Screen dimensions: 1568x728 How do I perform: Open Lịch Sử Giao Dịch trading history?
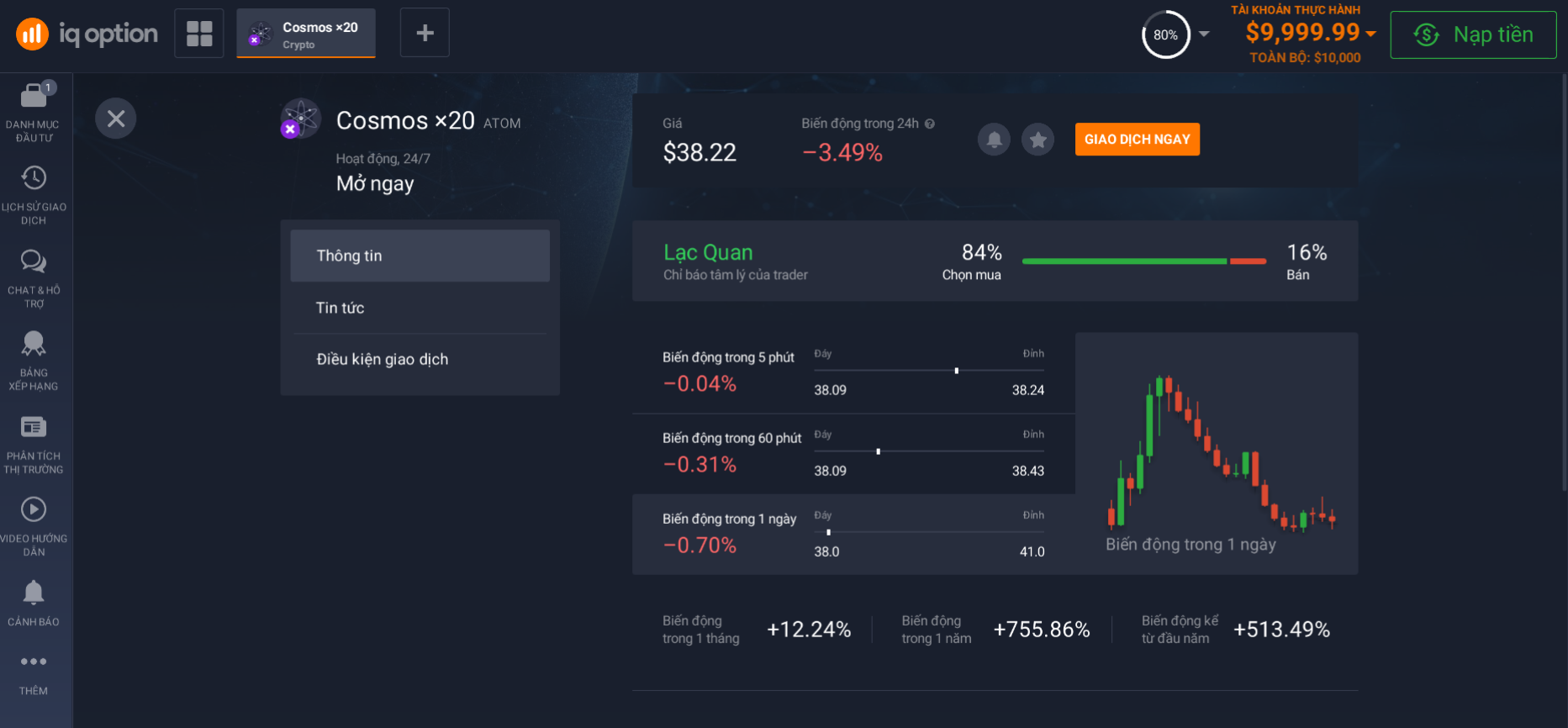click(x=34, y=193)
